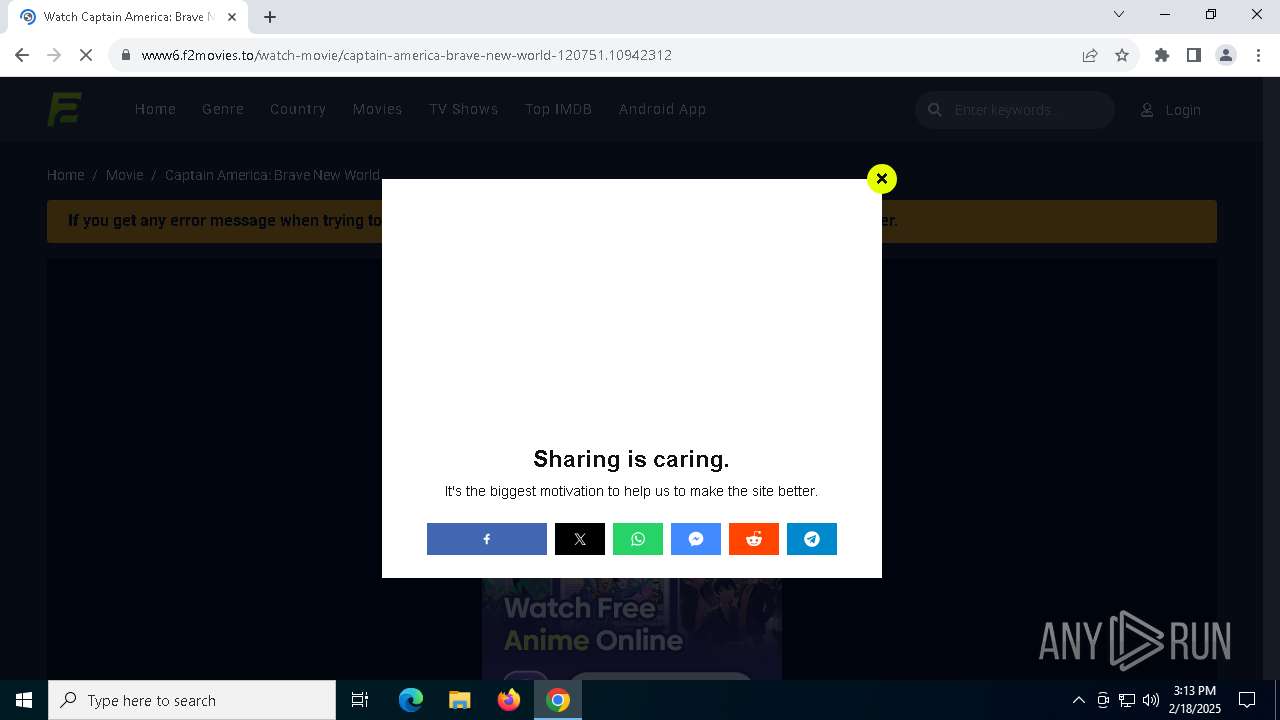The image size is (1280, 720).
Task: Select the Watch Captain America tab
Action: 128,17
